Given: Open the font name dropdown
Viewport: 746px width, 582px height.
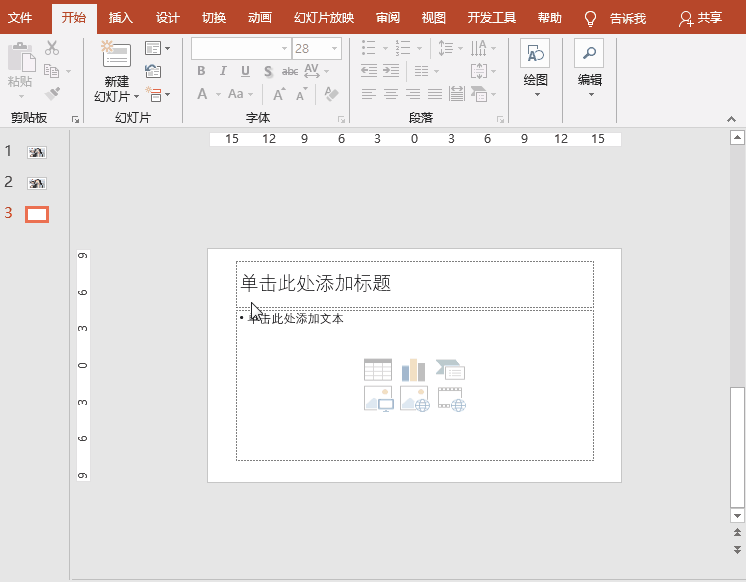Looking at the screenshot, I should click(x=284, y=49).
